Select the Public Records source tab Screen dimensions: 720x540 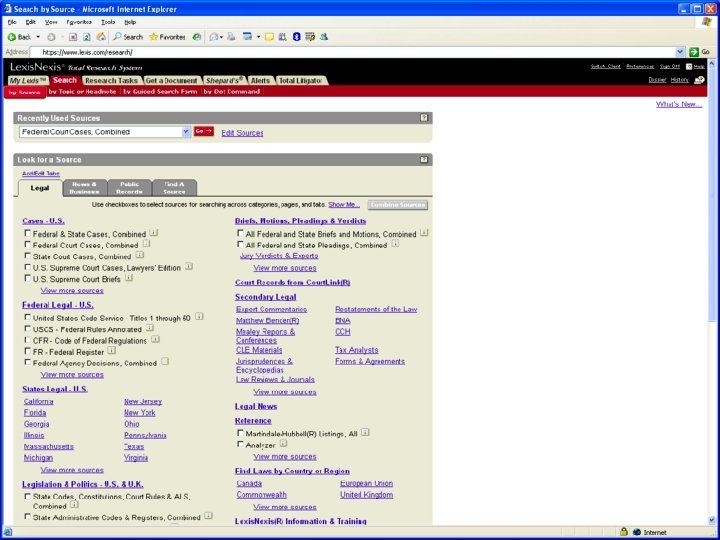pos(129,188)
